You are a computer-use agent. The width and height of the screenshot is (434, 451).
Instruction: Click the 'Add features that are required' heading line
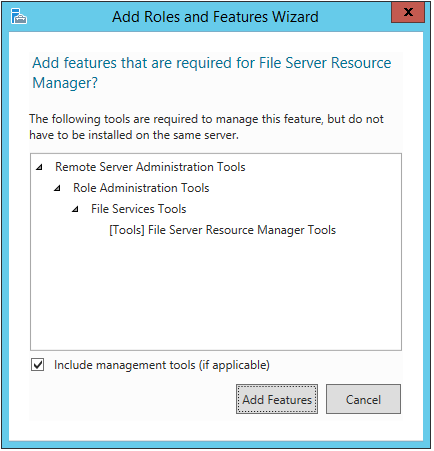[211, 63]
